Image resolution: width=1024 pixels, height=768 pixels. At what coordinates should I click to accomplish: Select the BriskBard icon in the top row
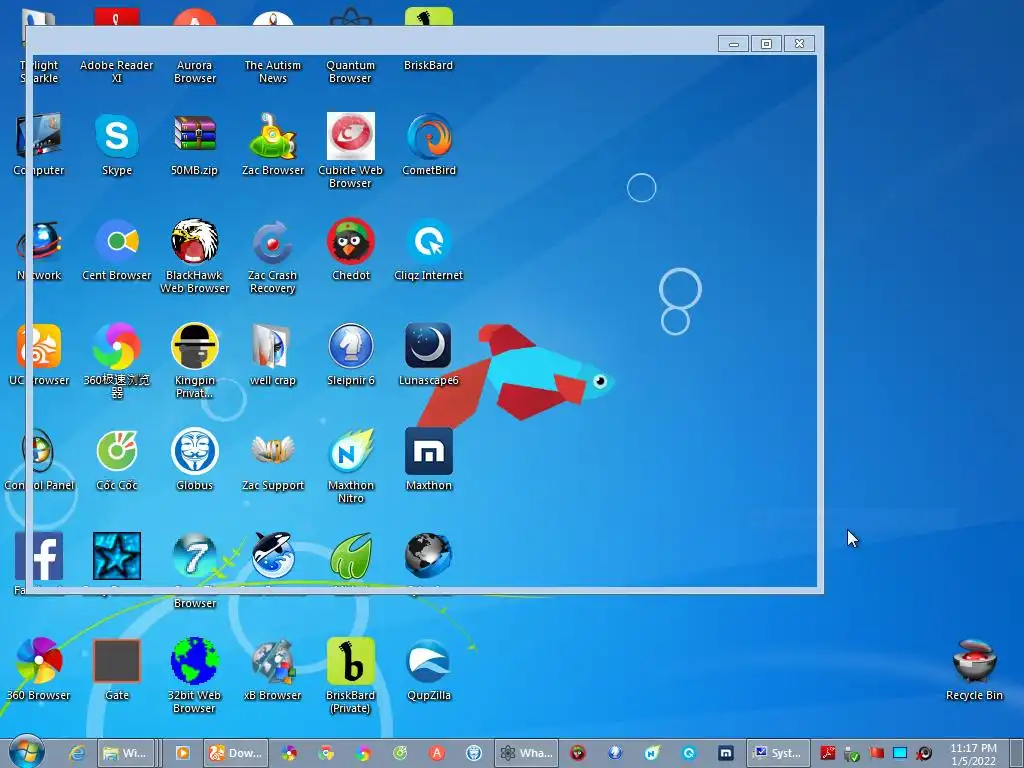[x=428, y=39]
